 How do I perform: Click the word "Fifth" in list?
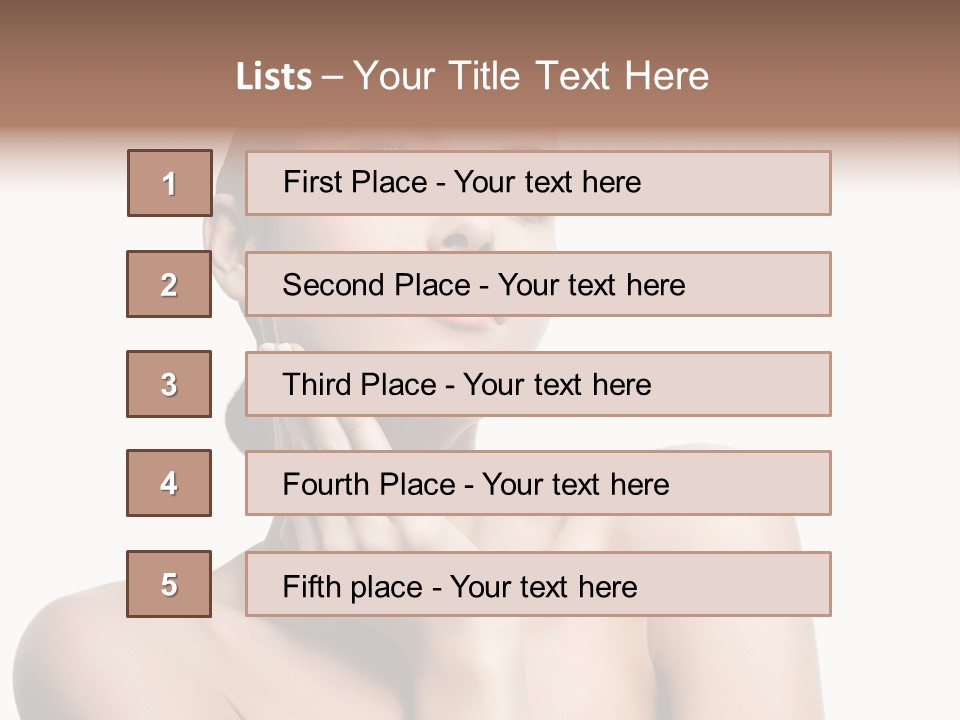pos(313,586)
